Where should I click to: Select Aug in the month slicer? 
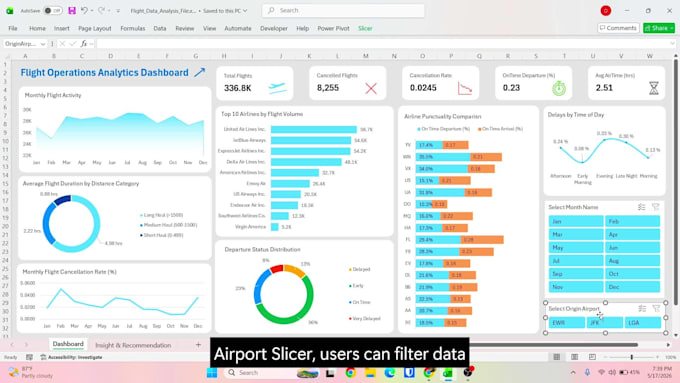632,261
